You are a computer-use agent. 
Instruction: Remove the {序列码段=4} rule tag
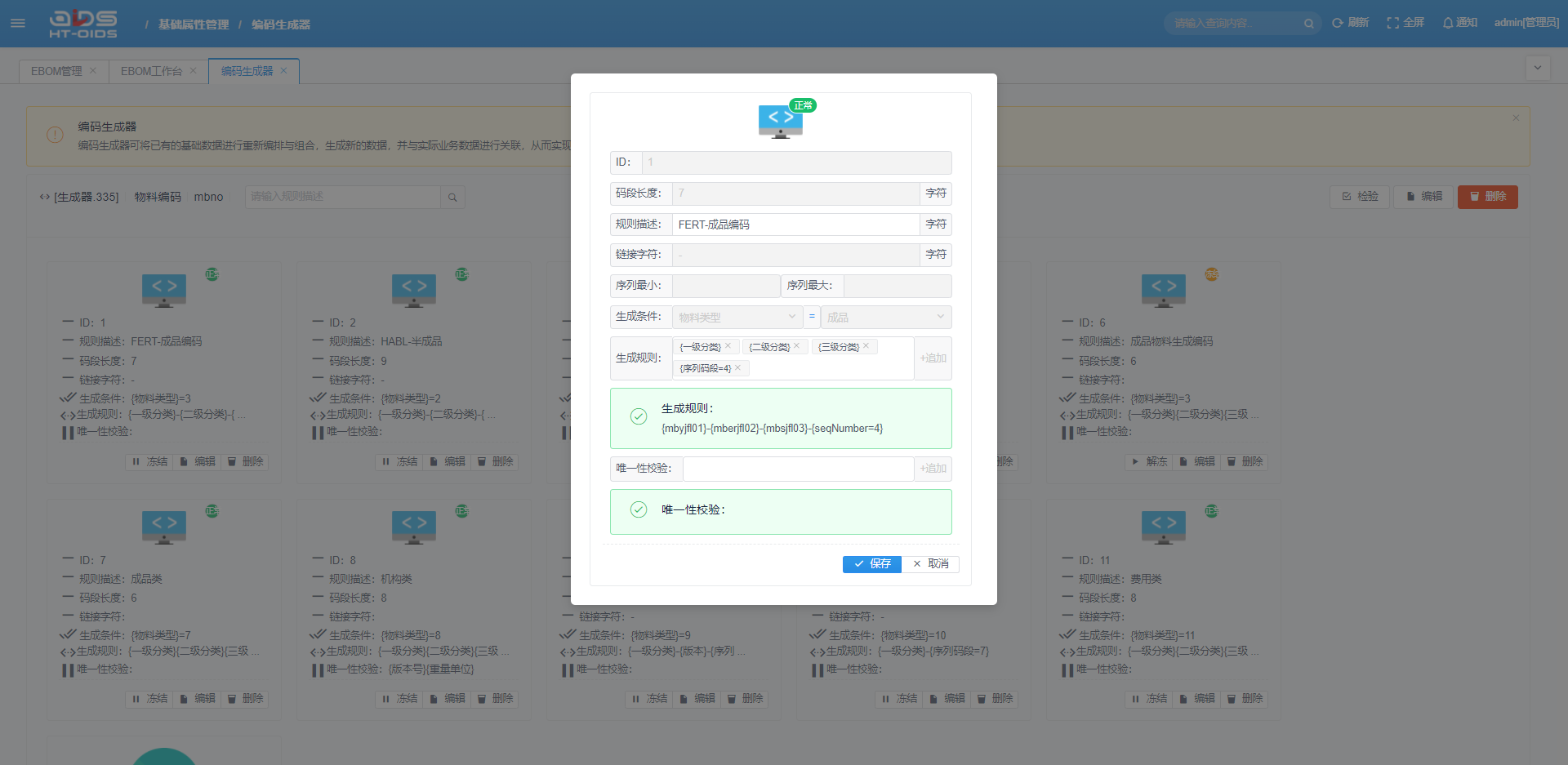tap(737, 368)
